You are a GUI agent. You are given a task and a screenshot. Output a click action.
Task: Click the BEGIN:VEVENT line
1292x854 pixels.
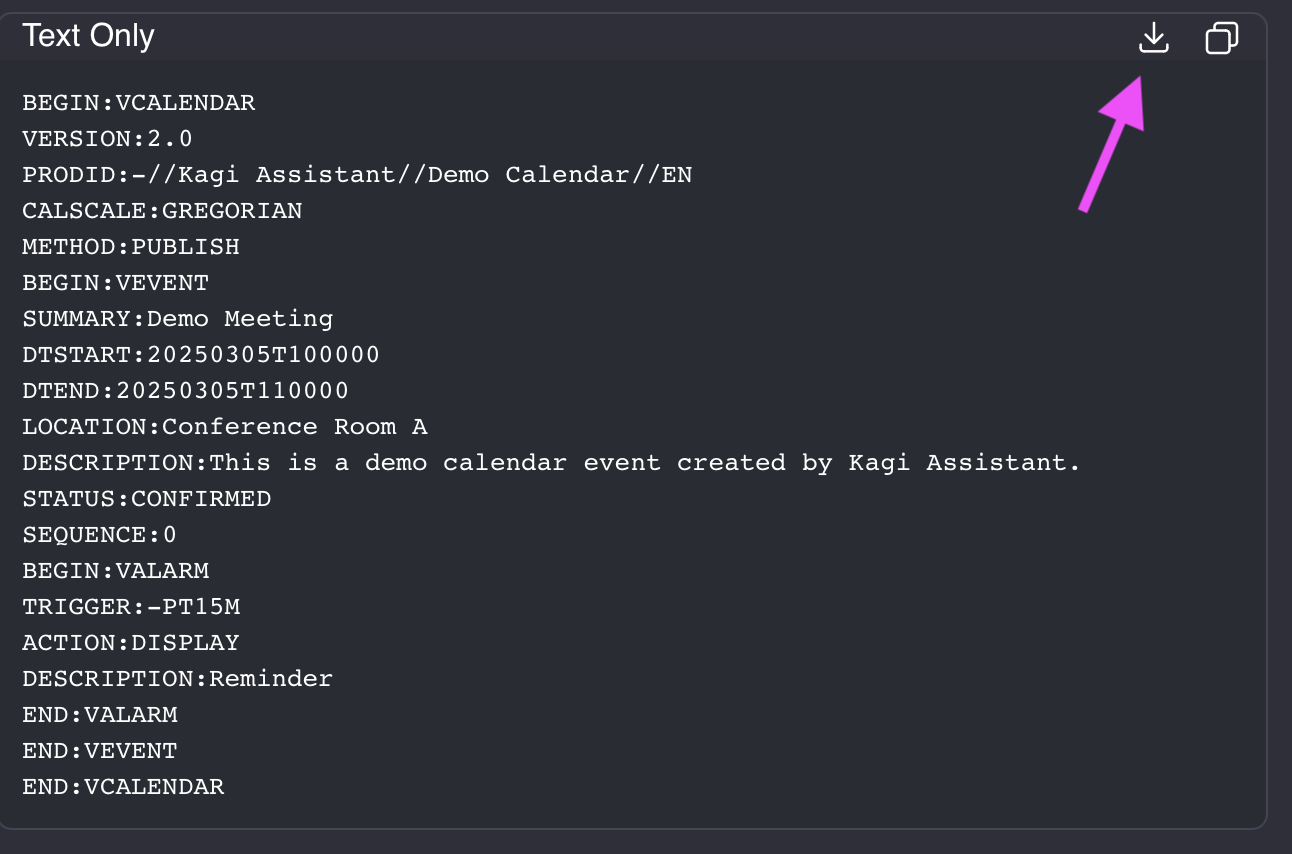click(x=115, y=283)
